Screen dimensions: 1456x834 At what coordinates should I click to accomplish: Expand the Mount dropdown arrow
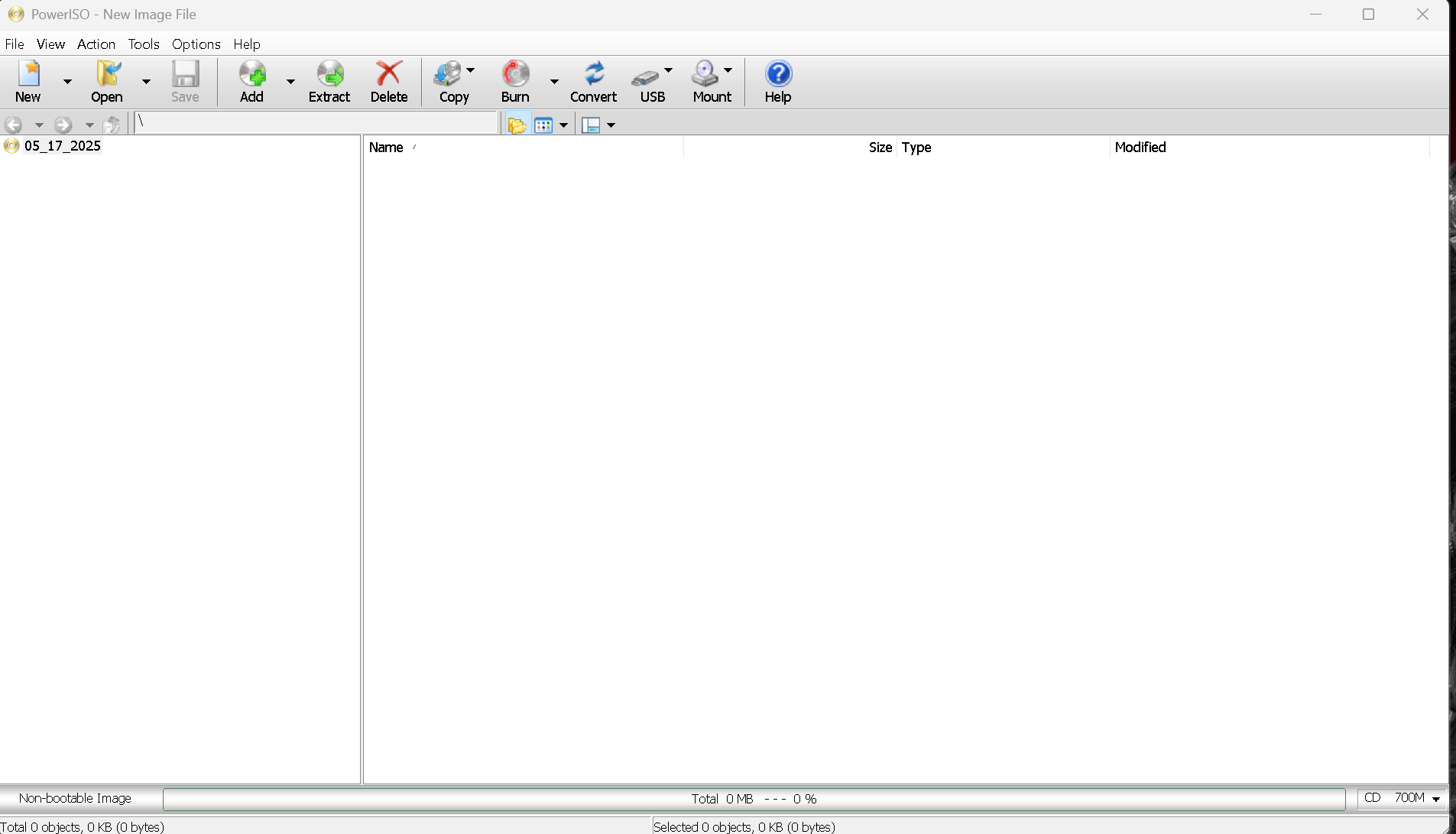(728, 70)
